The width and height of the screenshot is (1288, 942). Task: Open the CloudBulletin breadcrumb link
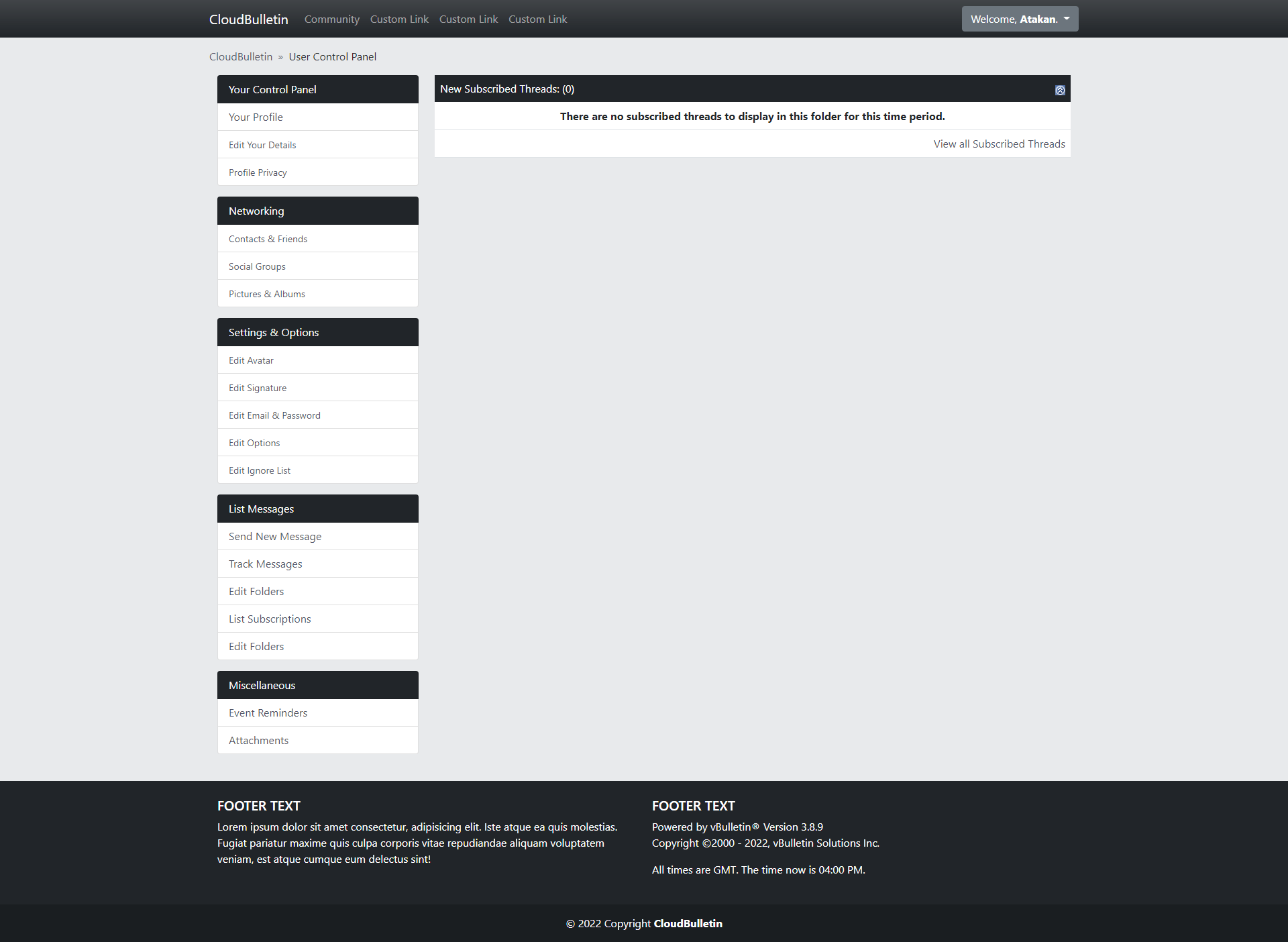point(241,57)
